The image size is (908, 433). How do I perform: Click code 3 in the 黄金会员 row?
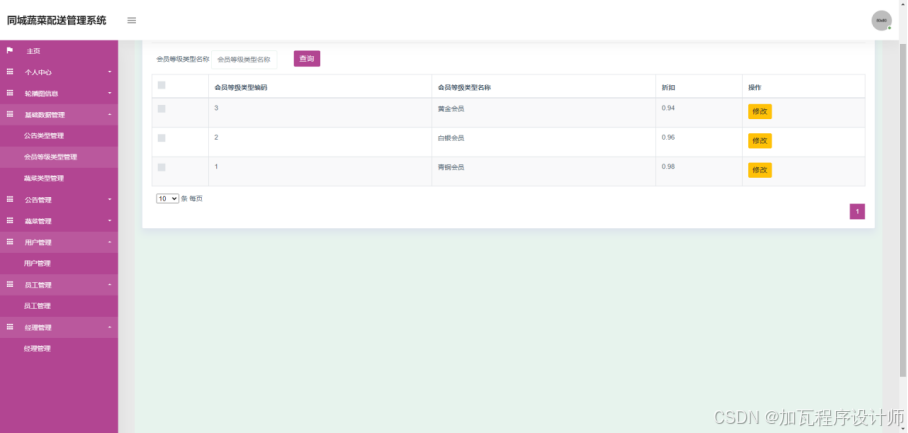coord(216,108)
